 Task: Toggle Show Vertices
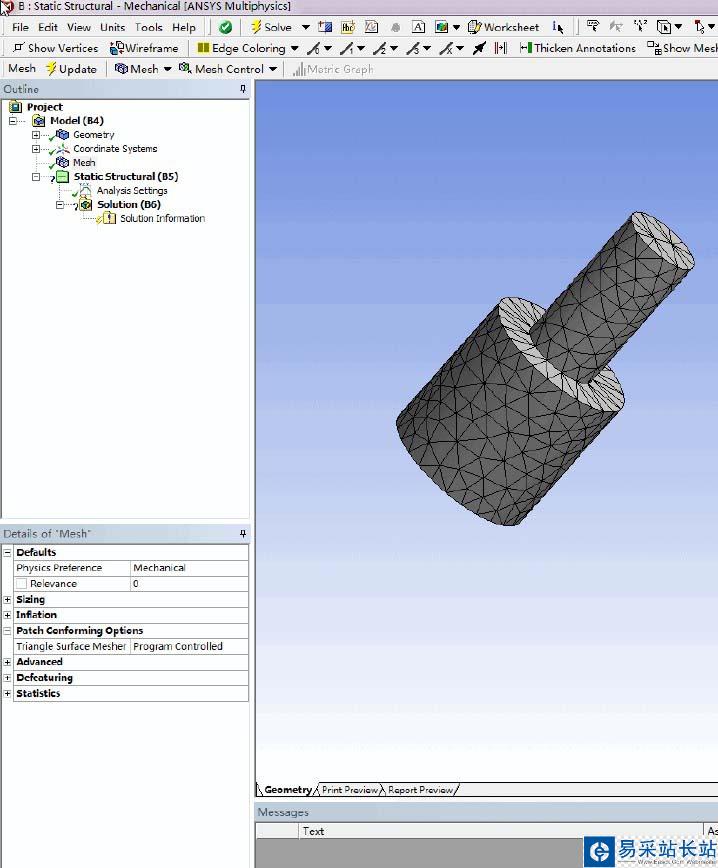55,48
